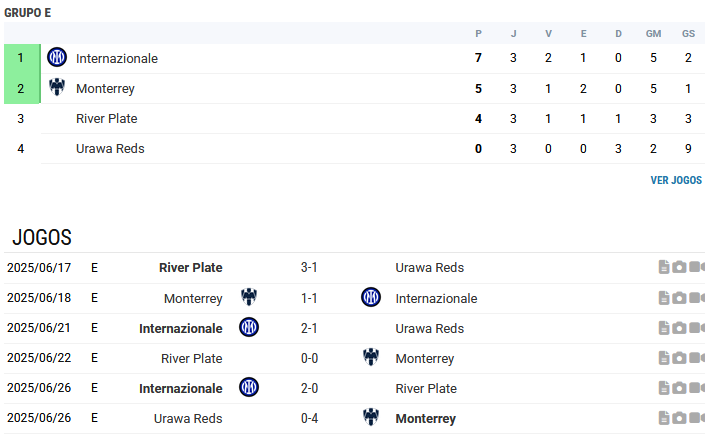Open video icon for Urawa Reds 0-4 Monterrey
The height and width of the screenshot is (434, 705).
tap(696, 418)
